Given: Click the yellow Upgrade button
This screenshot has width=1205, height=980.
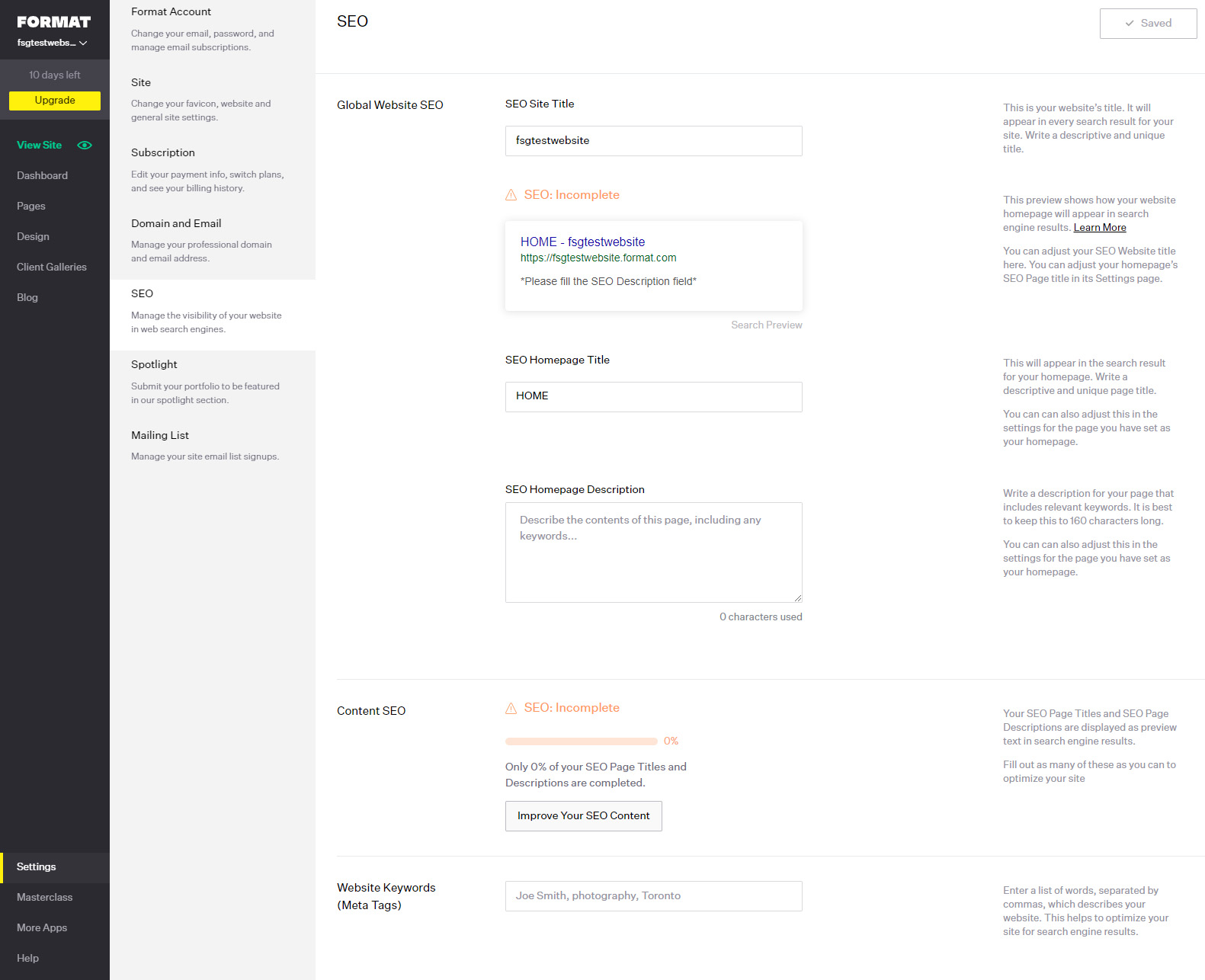Looking at the screenshot, I should coord(55,101).
